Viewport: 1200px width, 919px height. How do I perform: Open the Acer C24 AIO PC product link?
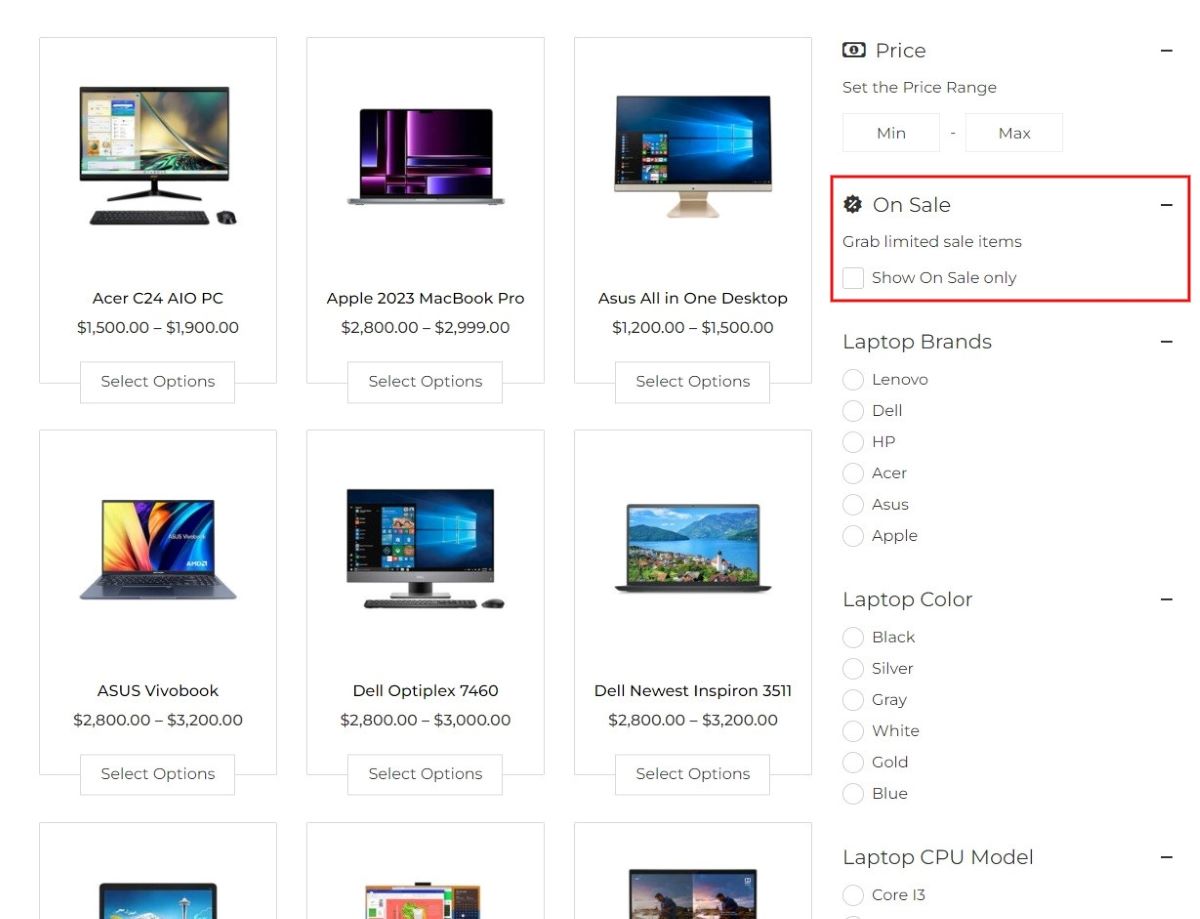[158, 298]
